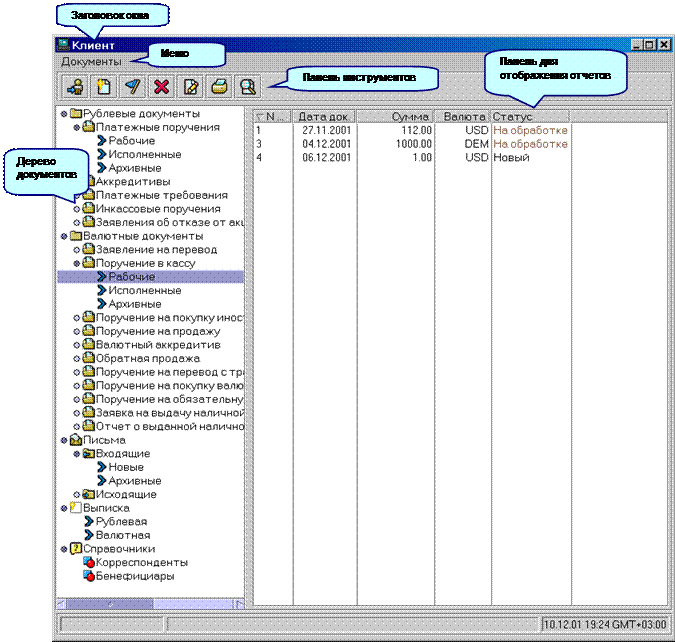Collapse the Письма node

pos(64,440)
